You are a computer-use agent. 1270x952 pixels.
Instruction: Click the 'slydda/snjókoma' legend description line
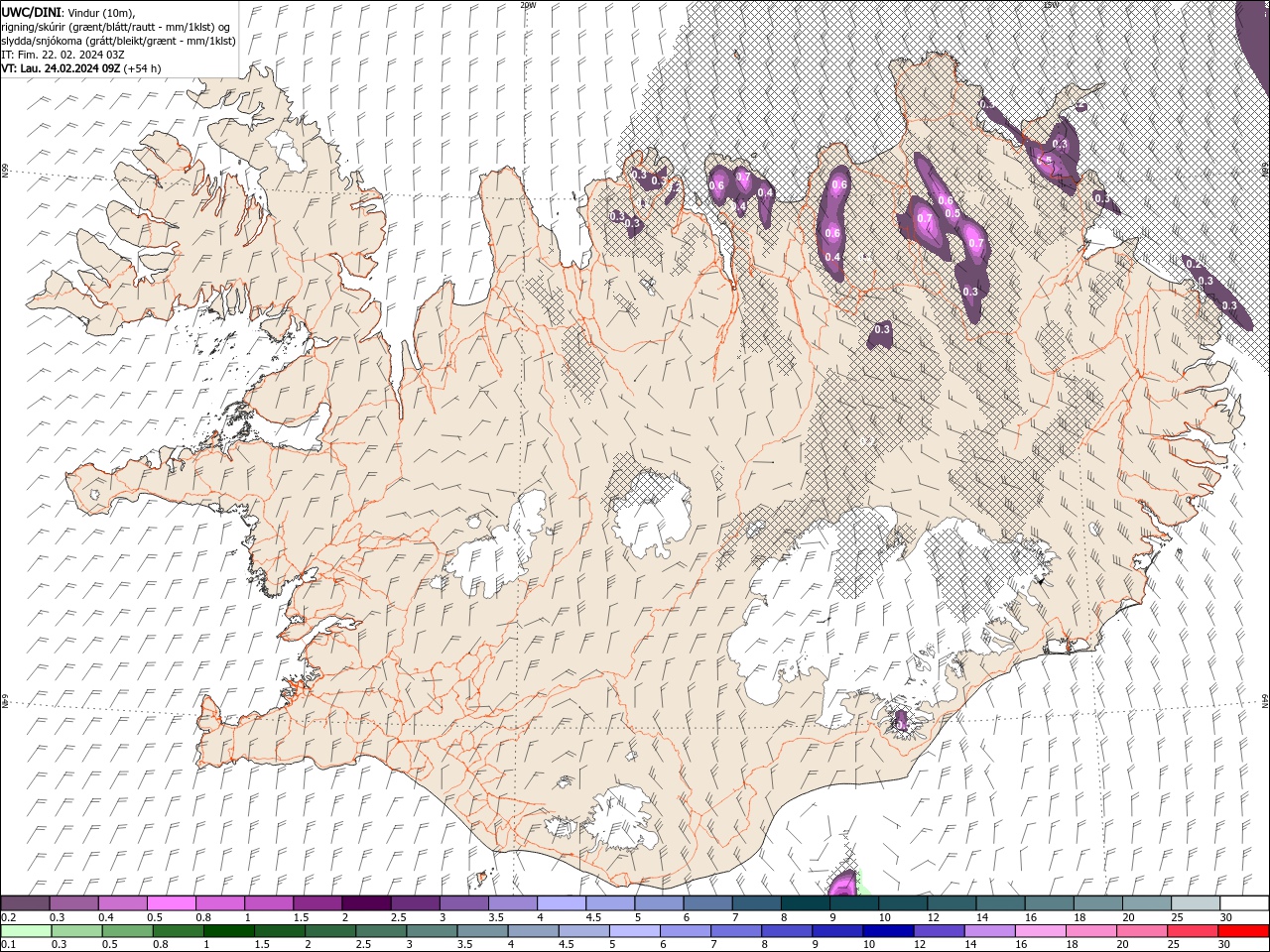click(118, 41)
